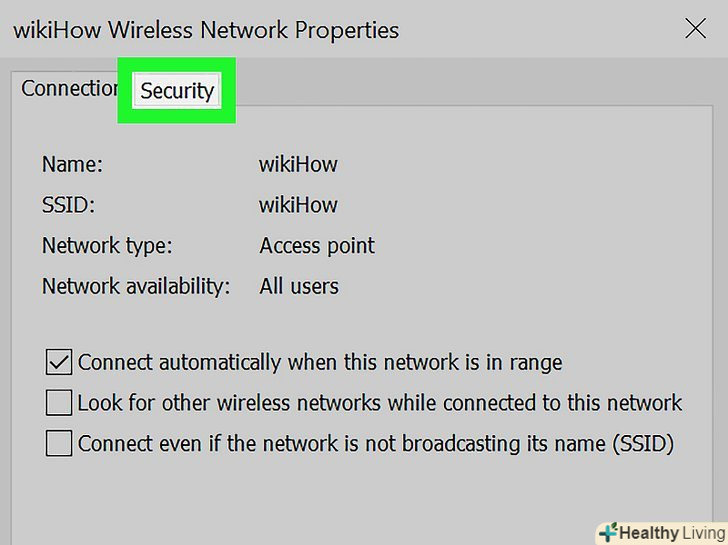Screen dimensions: 728x545
Task: Close the Wireless Network Properties dialog
Action: (x=695, y=29)
